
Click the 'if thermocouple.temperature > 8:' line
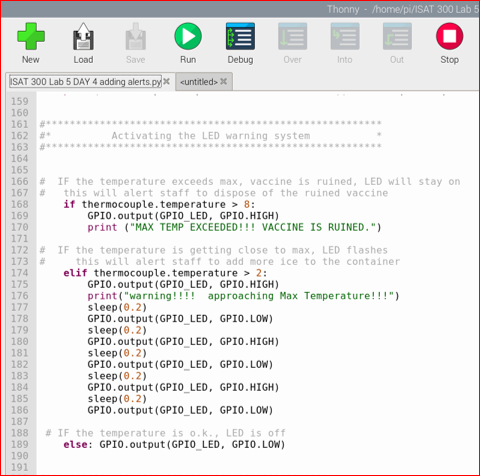[x=159, y=204]
